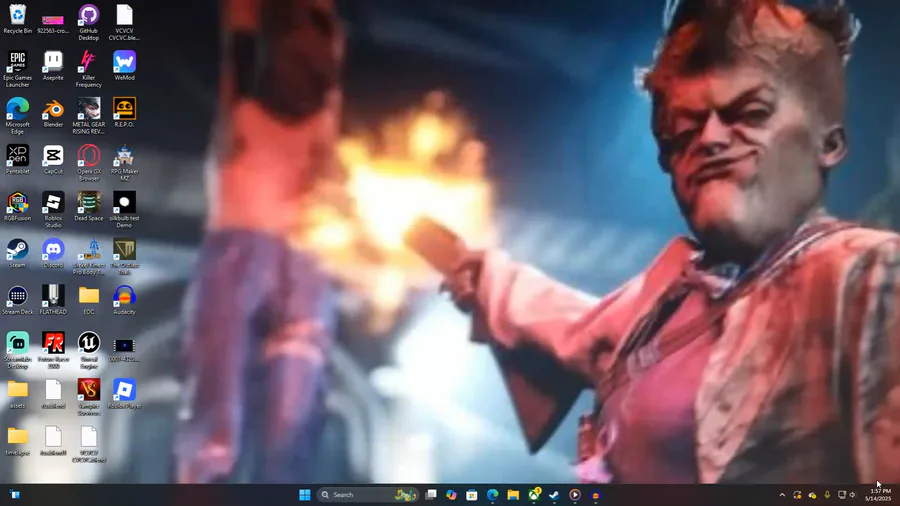
Task: Open the R.E.P.O. game shortcut
Action: coord(124,113)
